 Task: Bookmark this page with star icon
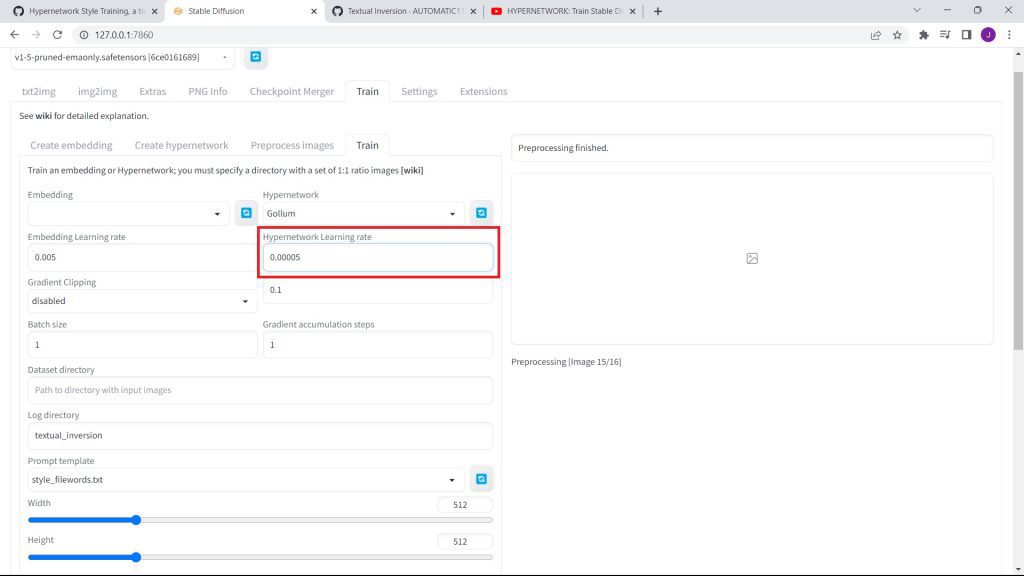[897, 34]
